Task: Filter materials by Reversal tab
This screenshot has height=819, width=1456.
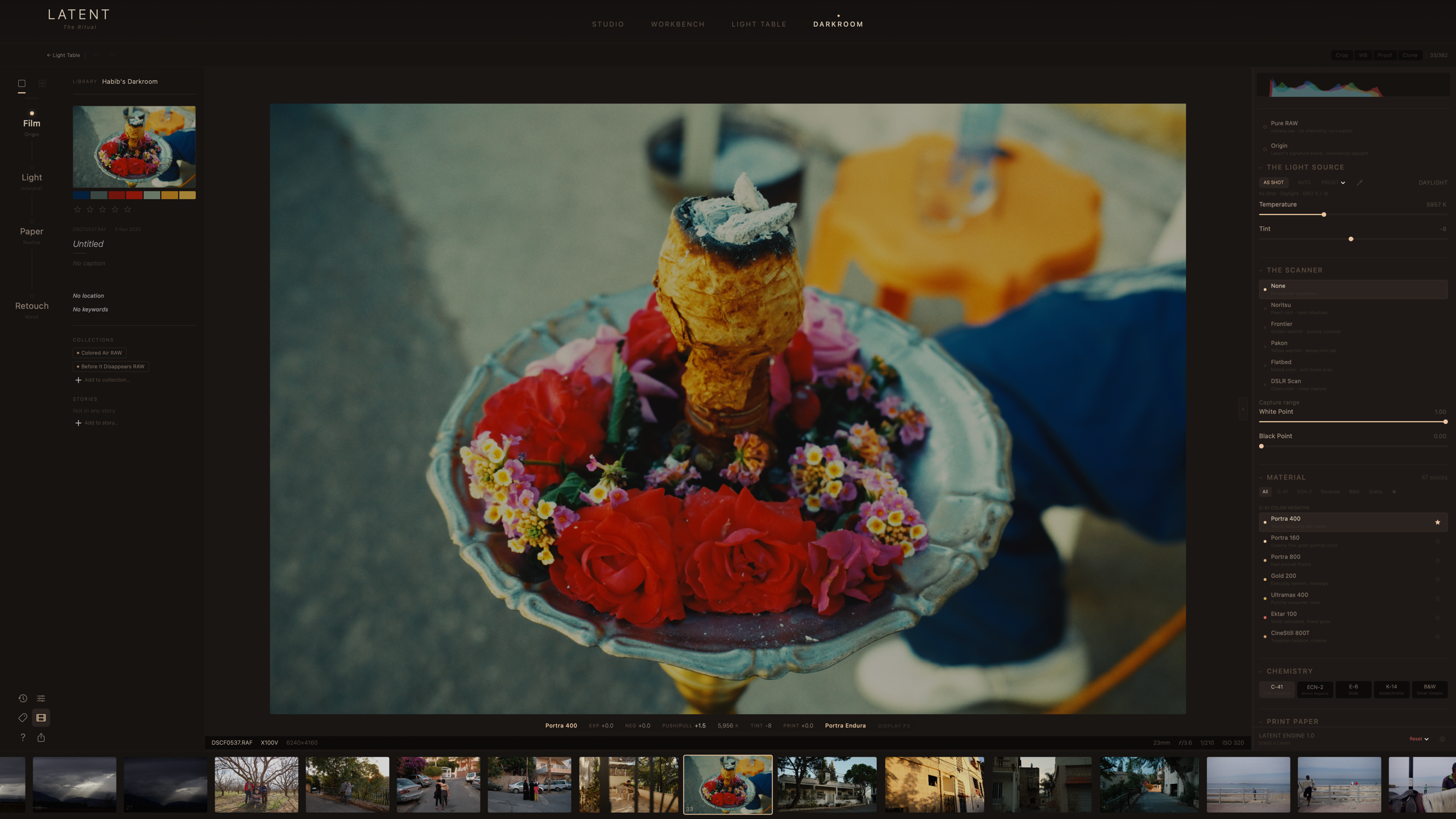Action: click(x=1330, y=492)
